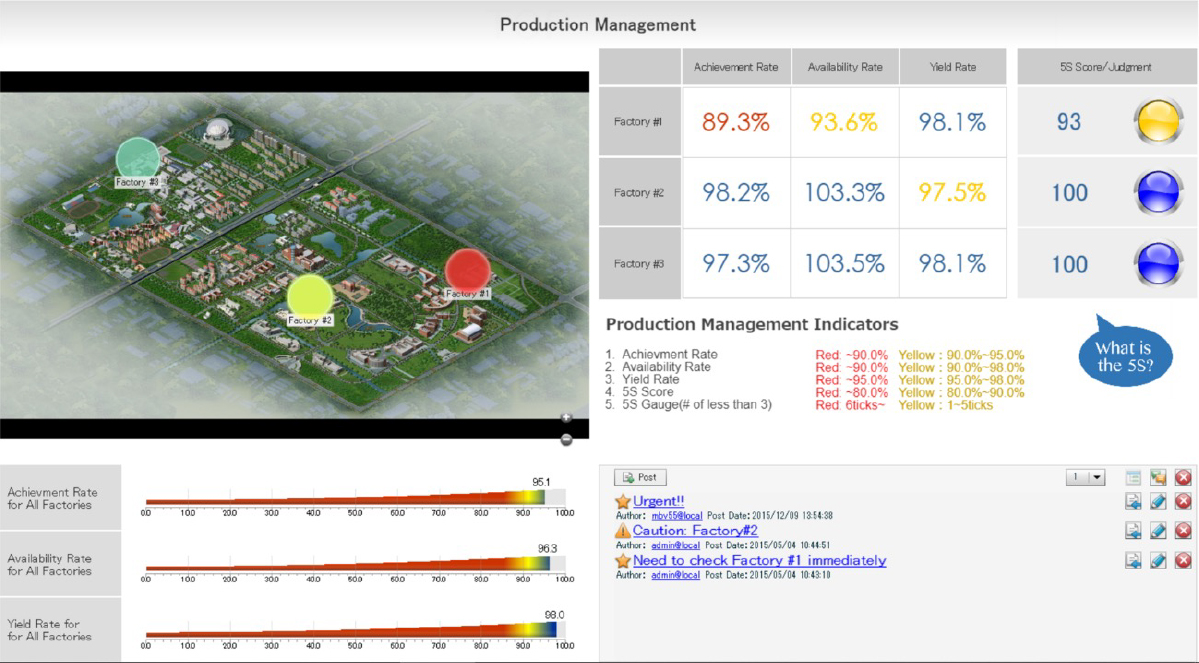1199x663 pixels.
Task: Open the page number dropdown
Action: (1085, 478)
